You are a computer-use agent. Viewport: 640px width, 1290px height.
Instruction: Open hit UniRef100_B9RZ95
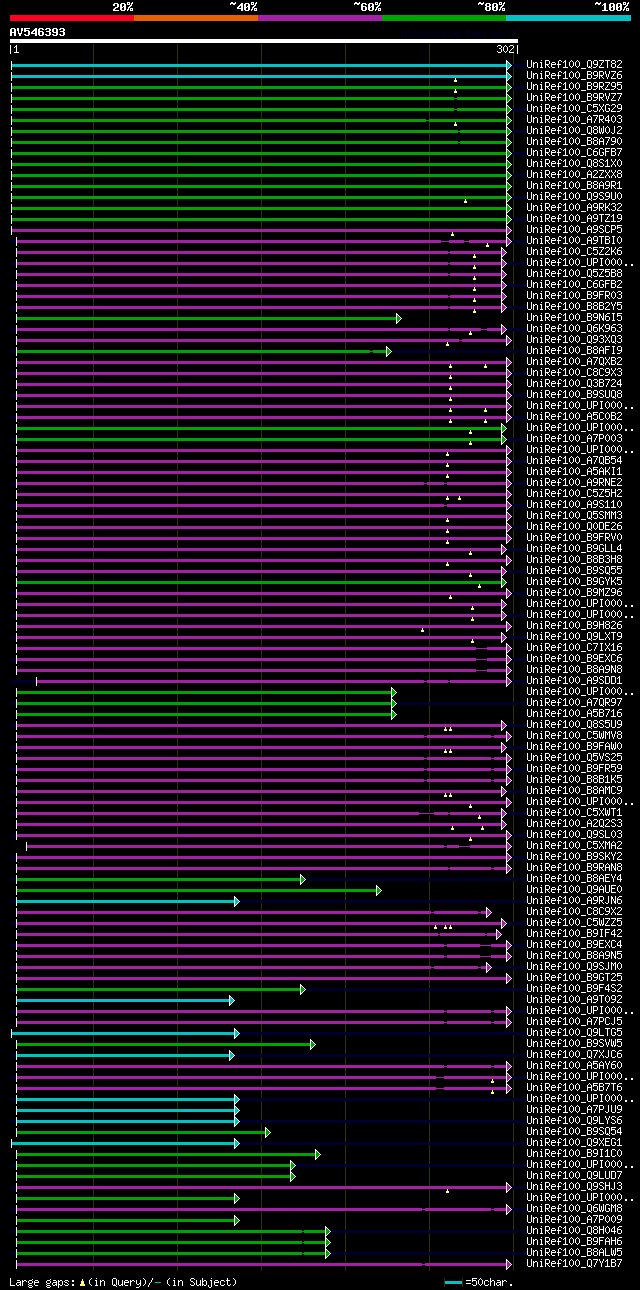pos(574,86)
